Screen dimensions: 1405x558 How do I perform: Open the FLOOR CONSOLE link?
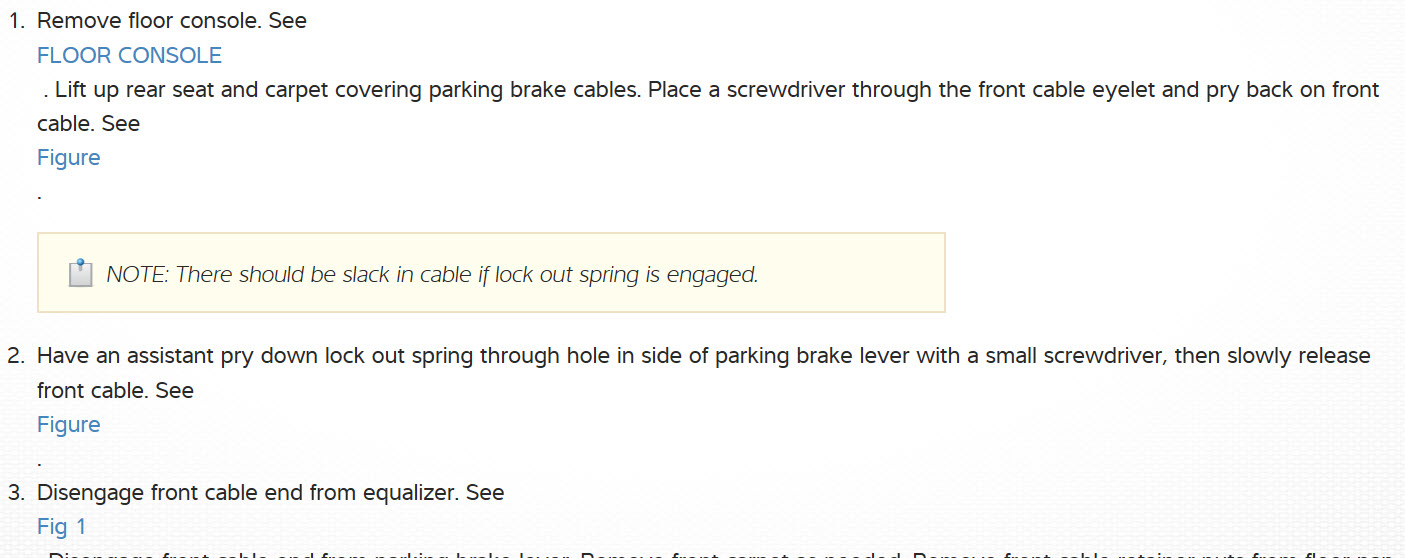(x=129, y=55)
